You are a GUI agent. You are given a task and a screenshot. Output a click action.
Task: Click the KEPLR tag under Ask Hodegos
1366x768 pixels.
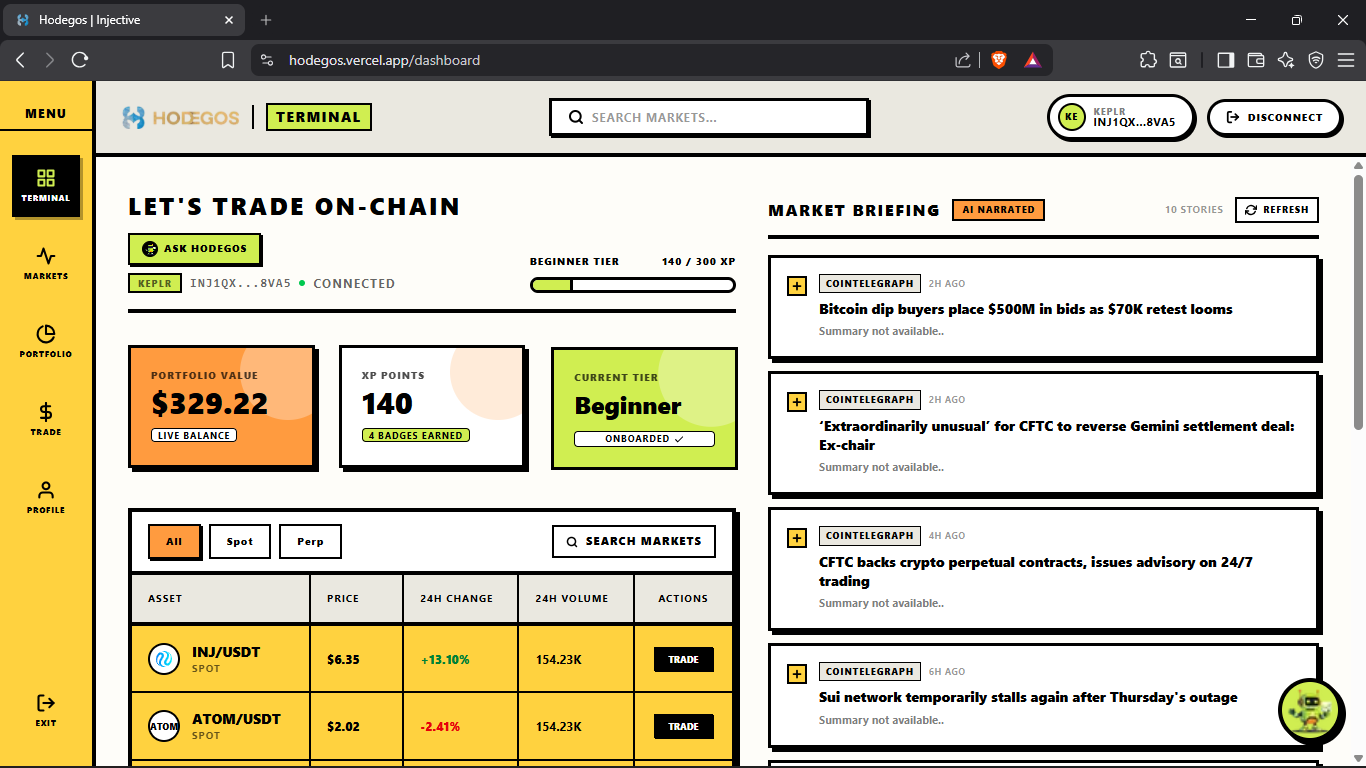(155, 283)
